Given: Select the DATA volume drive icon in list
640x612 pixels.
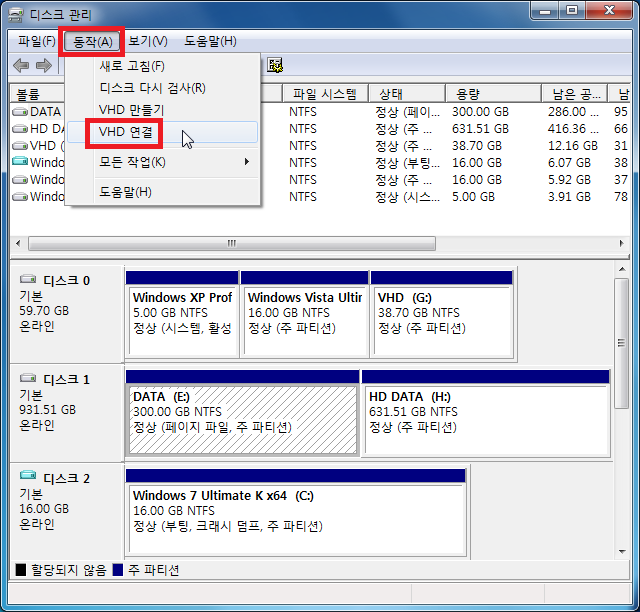Looking at the screenshot, I should 20,111.
